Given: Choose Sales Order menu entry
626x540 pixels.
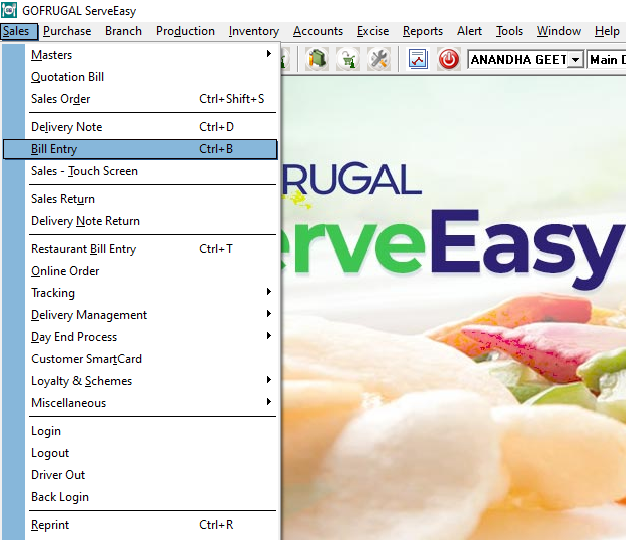Looking at the screenshot, I should click(139, 99).
